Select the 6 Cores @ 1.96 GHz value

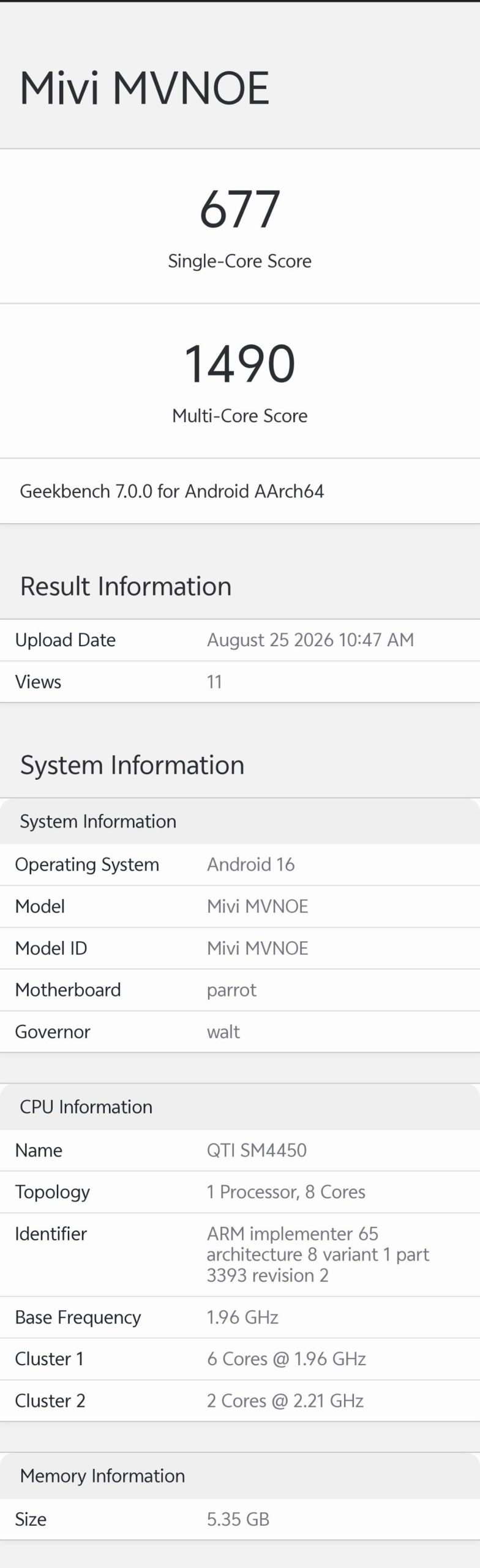287,1359
